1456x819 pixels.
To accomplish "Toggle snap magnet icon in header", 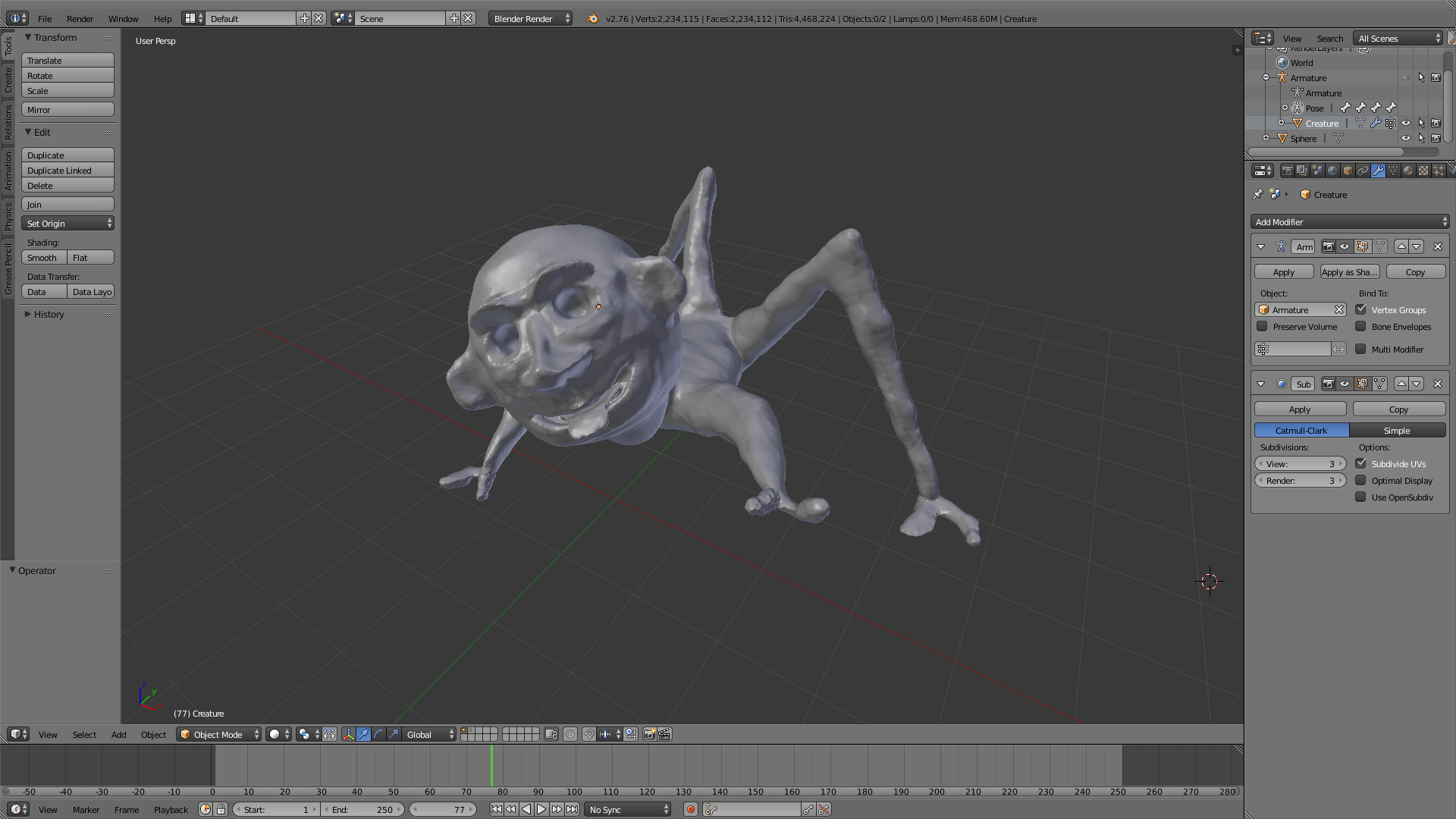I will tap(588, 734).
